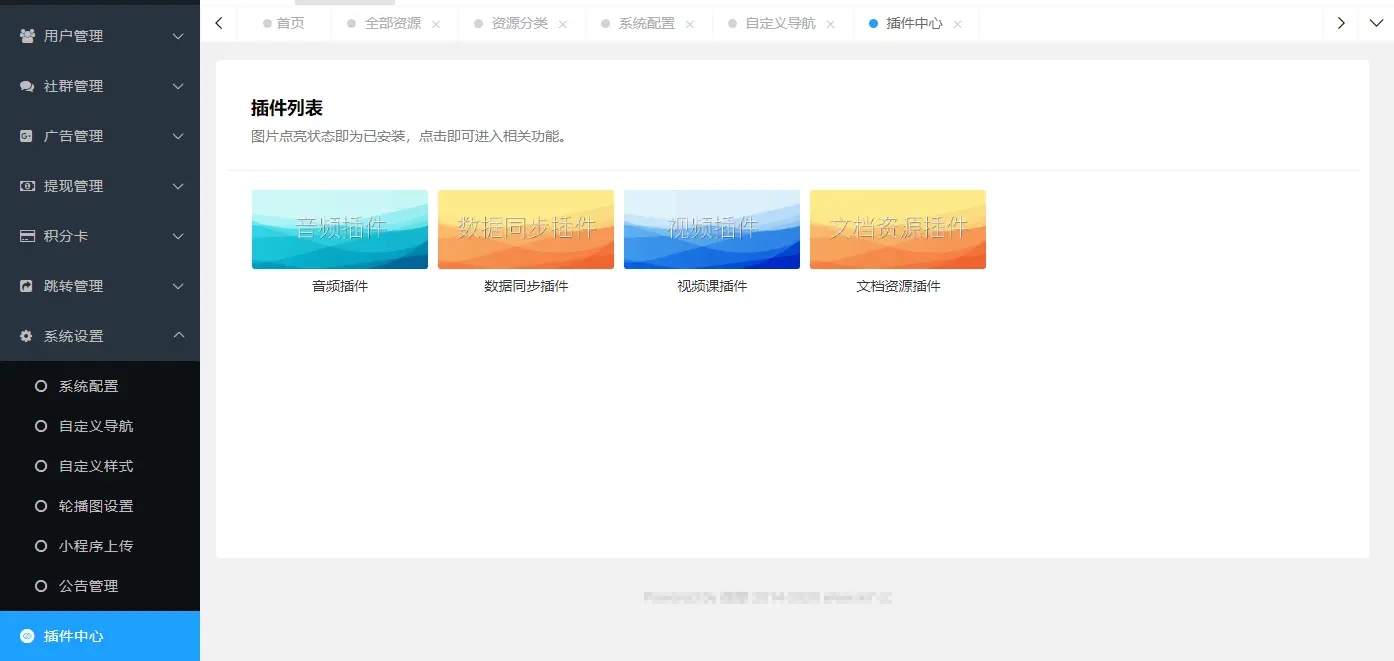This screenshot has width=1394, height=661.
Task: Go to 轮播图设置 in the sidebar
Action: (94, 506)
